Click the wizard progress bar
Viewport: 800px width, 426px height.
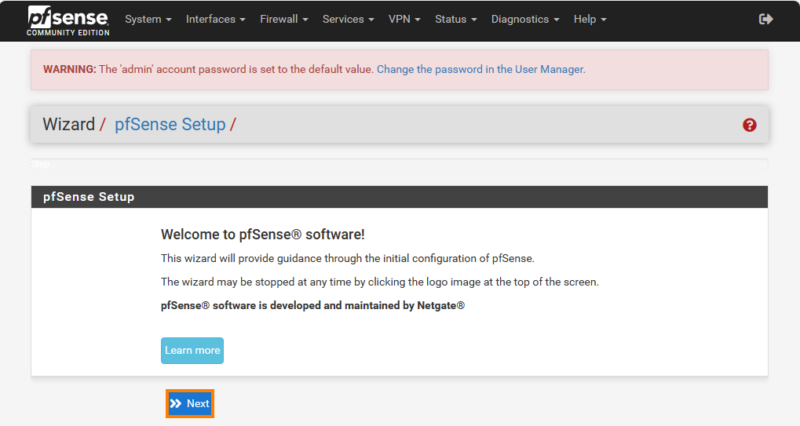click(x=400, y=160)
